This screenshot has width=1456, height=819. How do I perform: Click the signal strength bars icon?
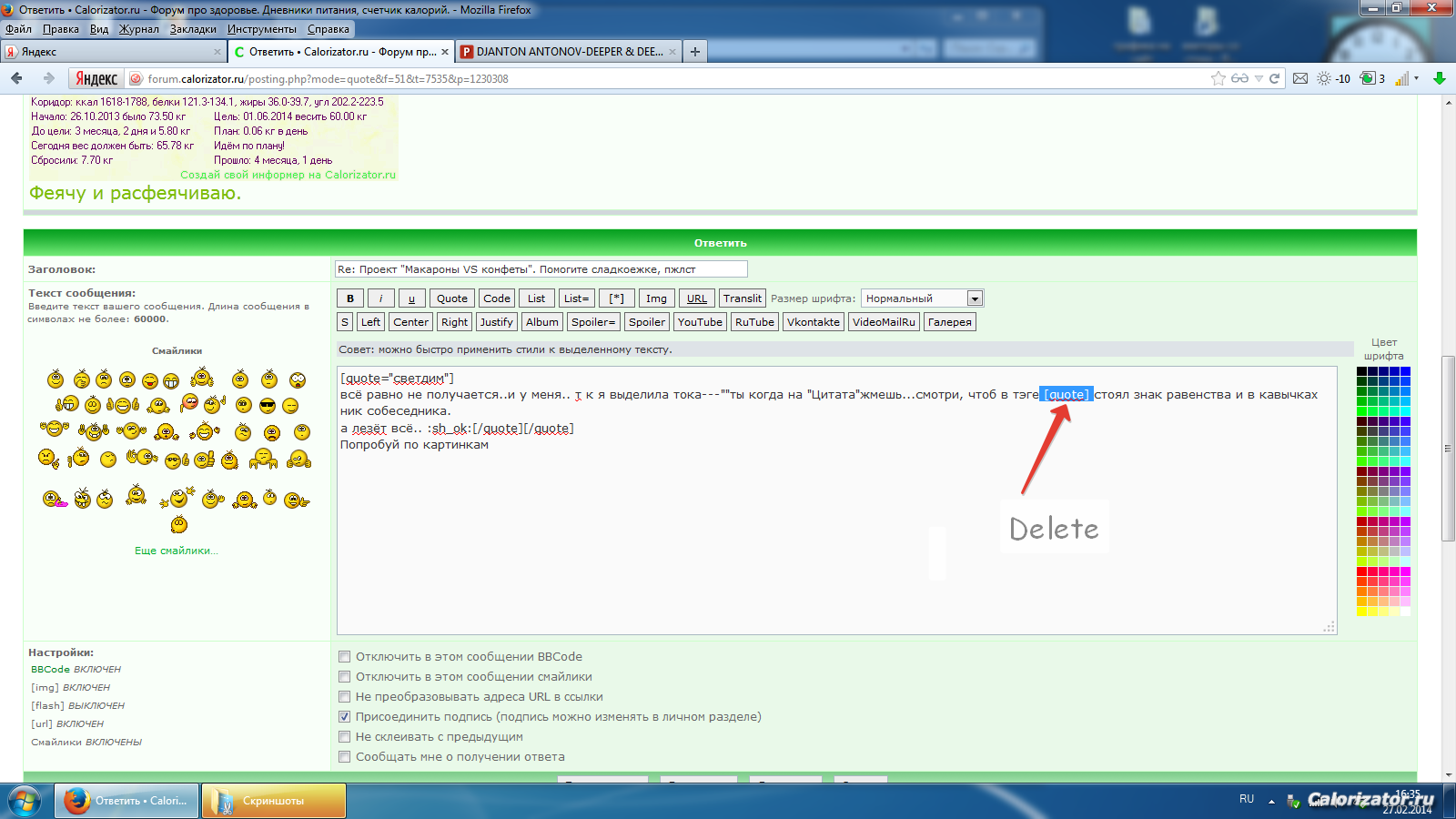pyautogui.click(x=1402, y=78)
